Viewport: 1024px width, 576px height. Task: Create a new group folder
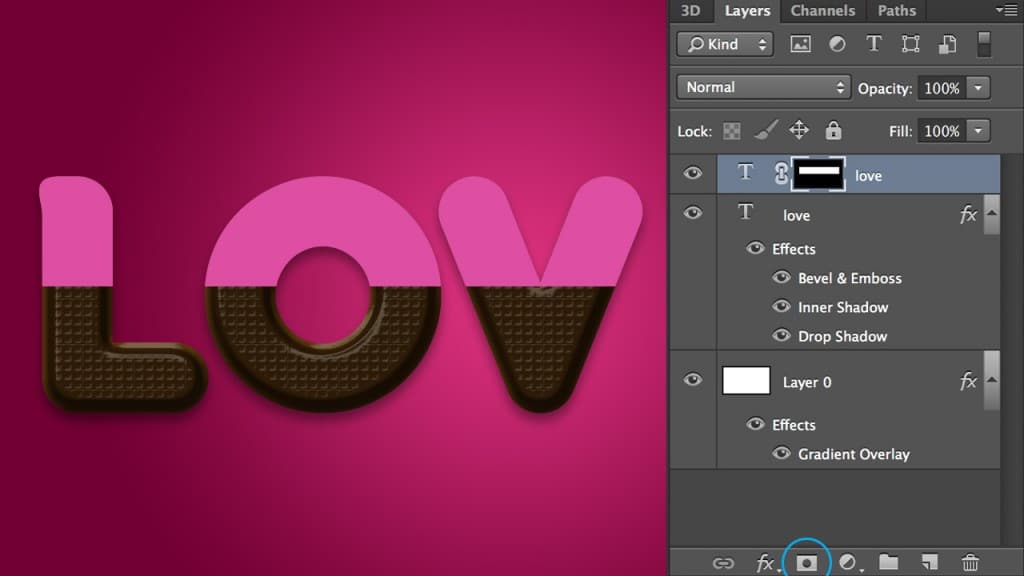click(x=888, y=563)
